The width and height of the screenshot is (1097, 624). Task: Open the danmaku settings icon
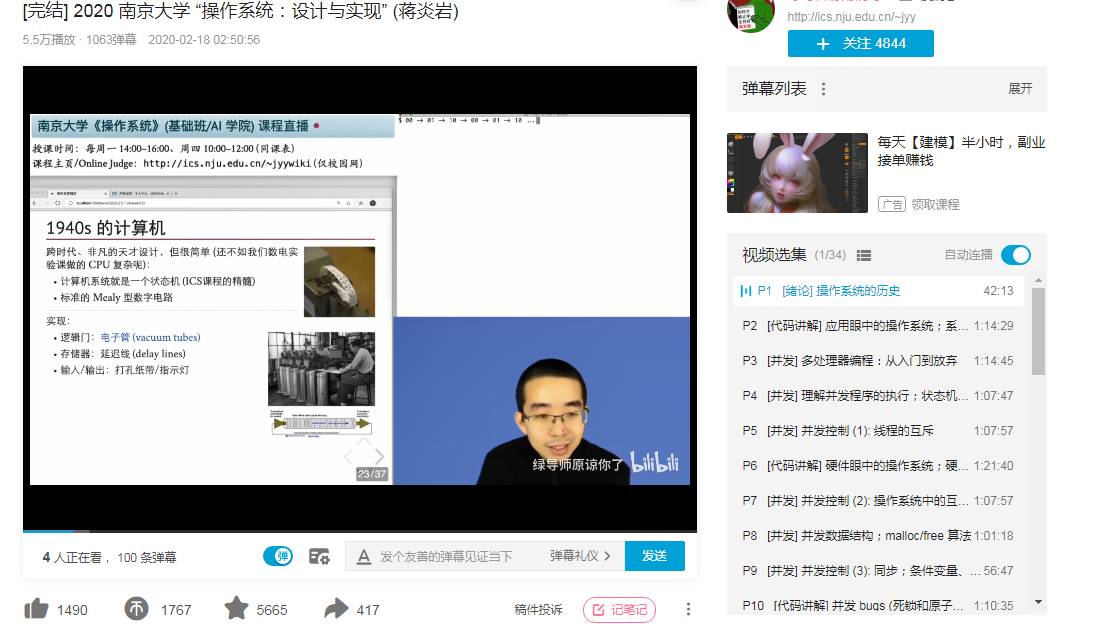click(319, 556)
